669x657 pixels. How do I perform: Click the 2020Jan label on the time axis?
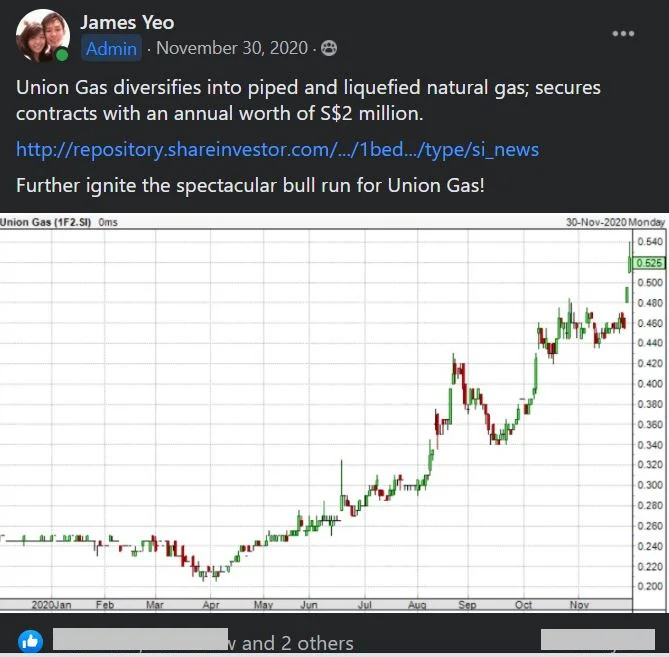click(51, 605)
